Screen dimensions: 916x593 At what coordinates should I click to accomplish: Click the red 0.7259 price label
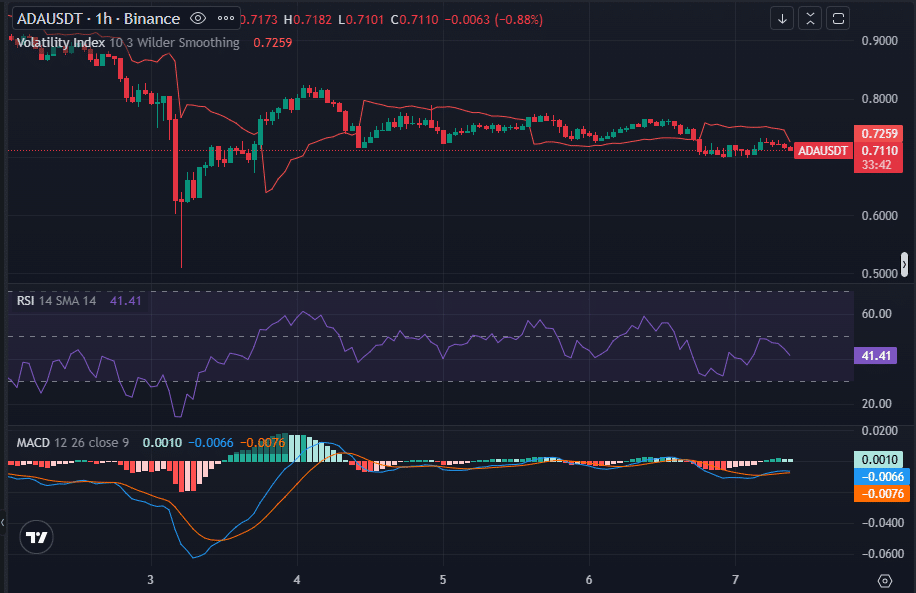877,133
